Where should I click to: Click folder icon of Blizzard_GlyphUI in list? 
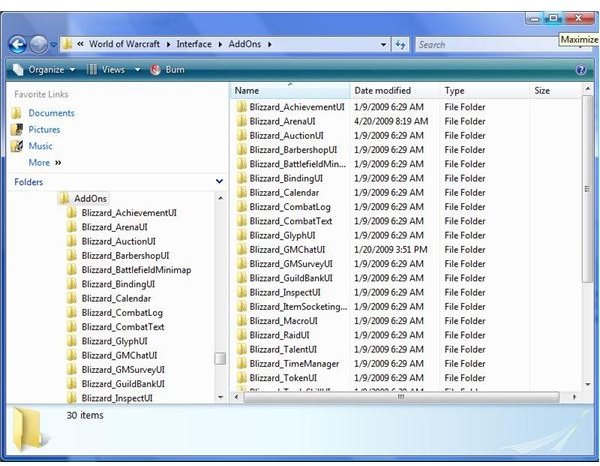click(241, 235)
